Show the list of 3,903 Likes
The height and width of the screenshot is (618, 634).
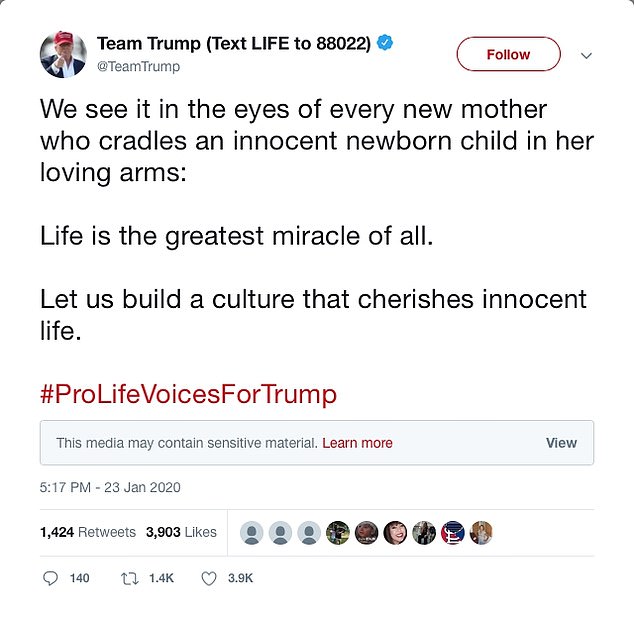click(x=181, y=532)
